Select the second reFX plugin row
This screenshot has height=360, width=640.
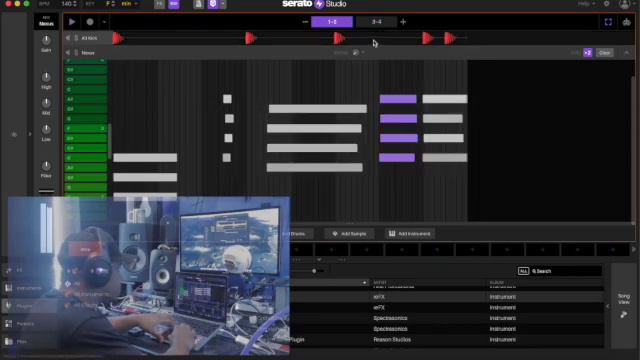pos(447,307)
